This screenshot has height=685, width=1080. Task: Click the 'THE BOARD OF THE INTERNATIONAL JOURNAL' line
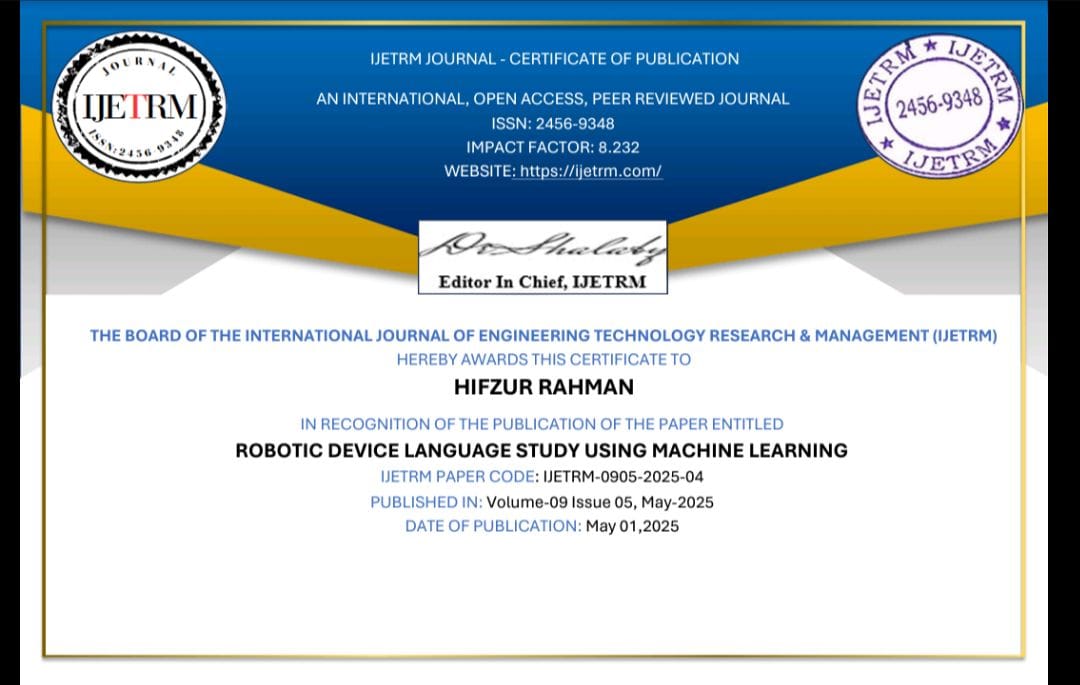point(543,335)
